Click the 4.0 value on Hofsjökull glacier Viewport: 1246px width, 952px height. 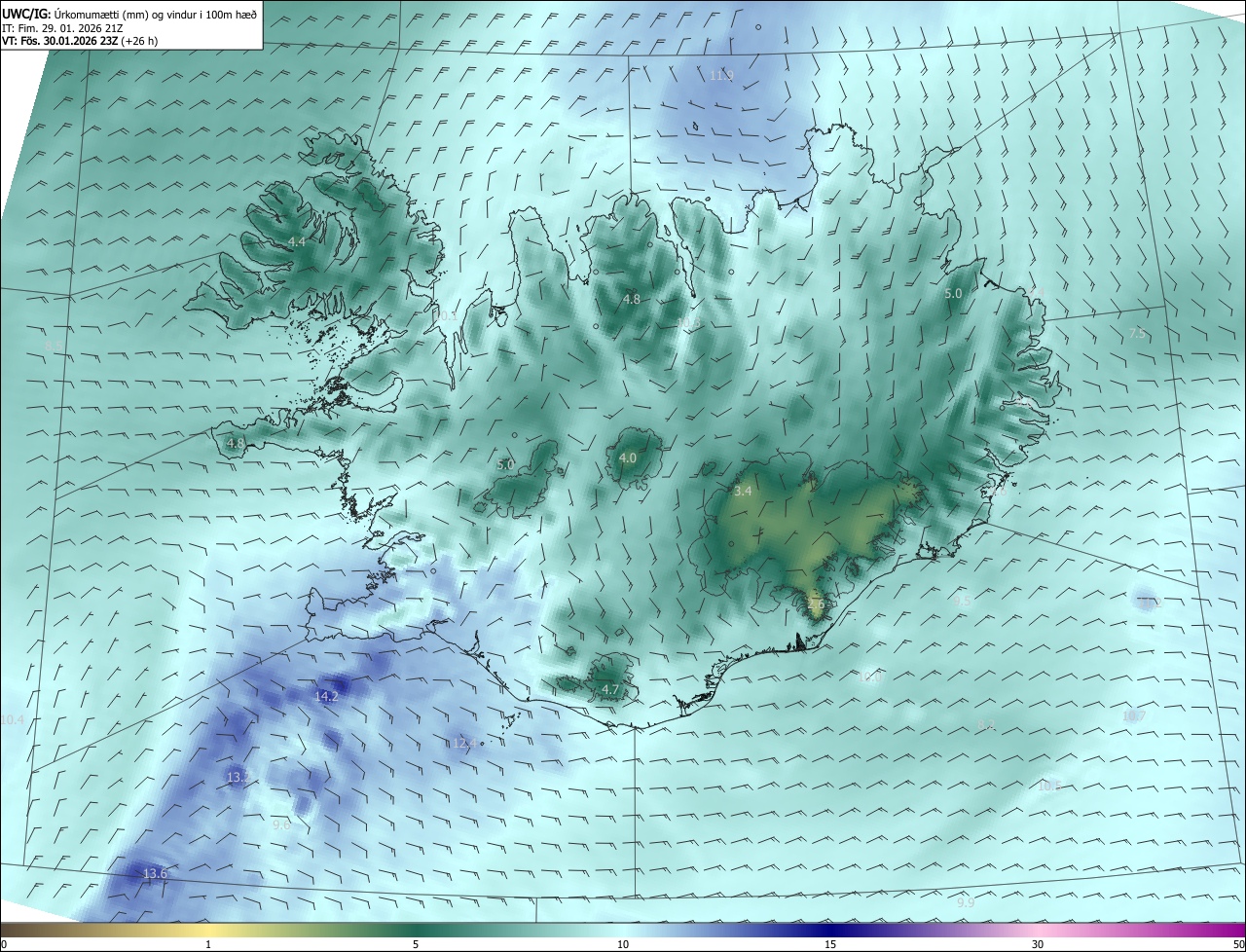tap(628, 458)
